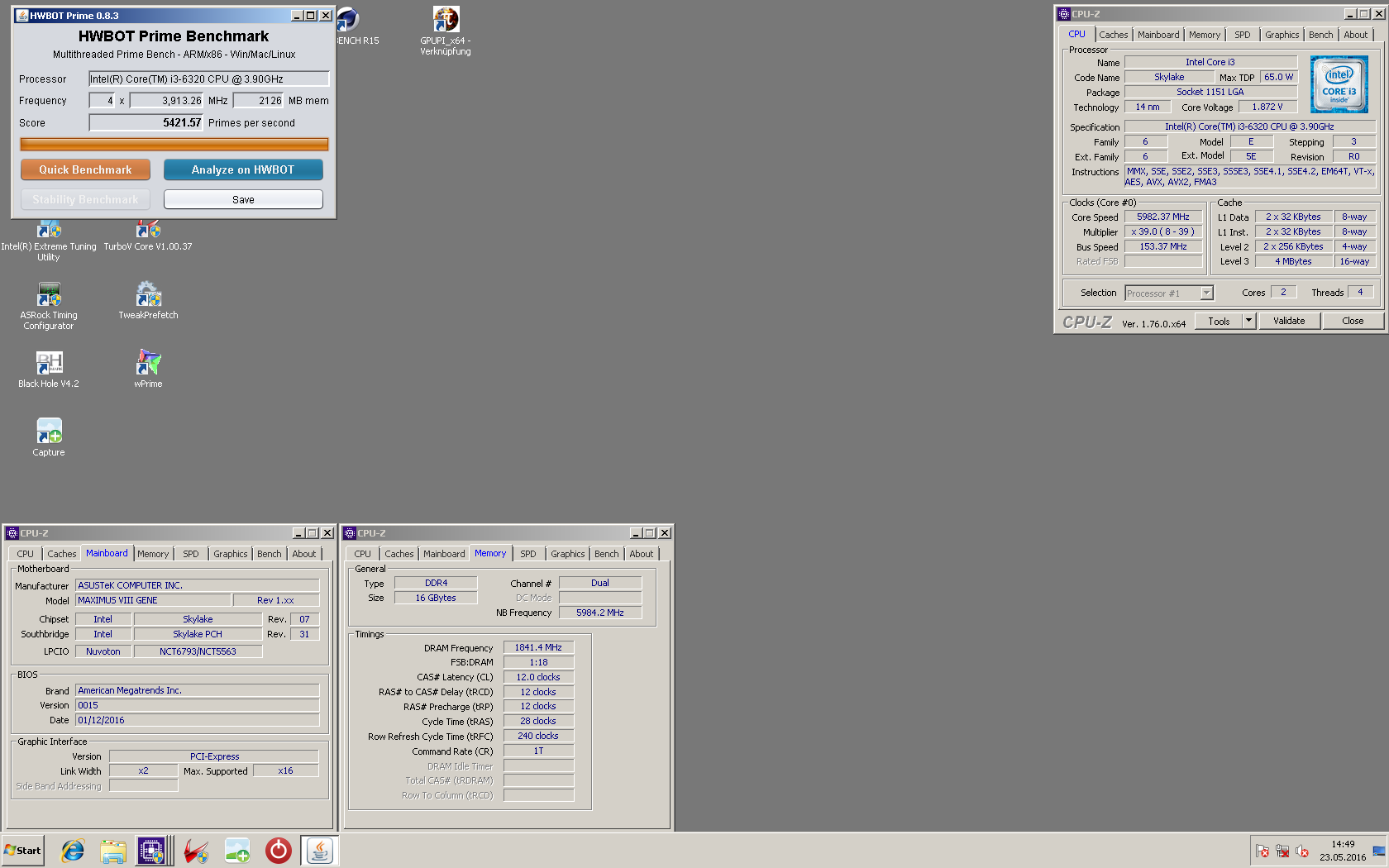
Task: Open Graphics tab in Memory CPU-Z window
Action: [567, 554]
